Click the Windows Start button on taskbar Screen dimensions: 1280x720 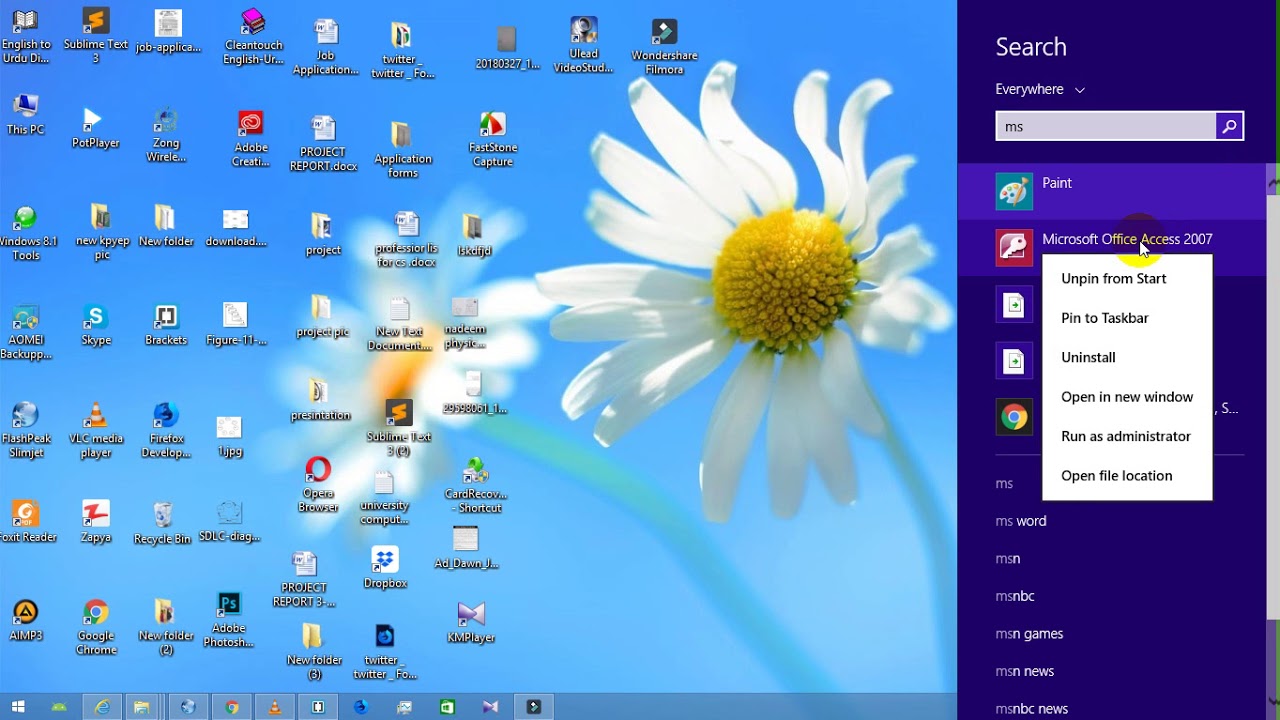pyautogui.click(x=18, y=707)
